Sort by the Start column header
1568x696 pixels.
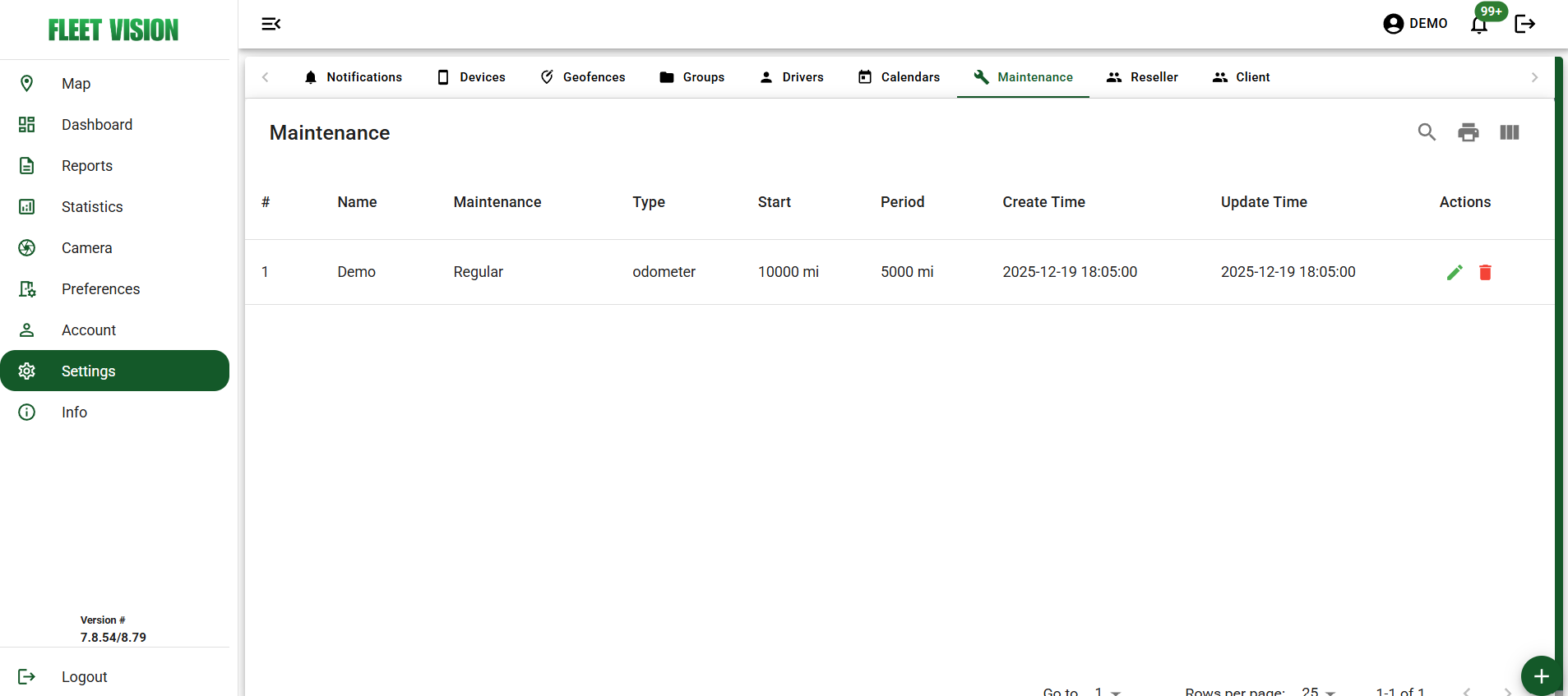tap(775, 202)
